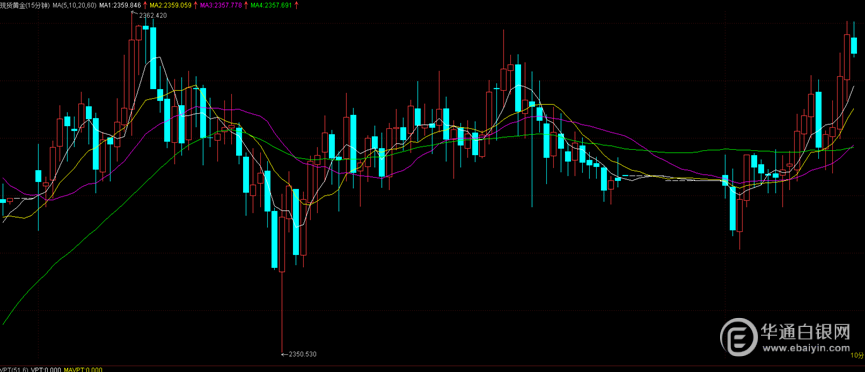The height and width of the screenshot is (372, 865).
Task: Click the arrow marker beside 2362.420 high
Action: (x=134, y=13)
